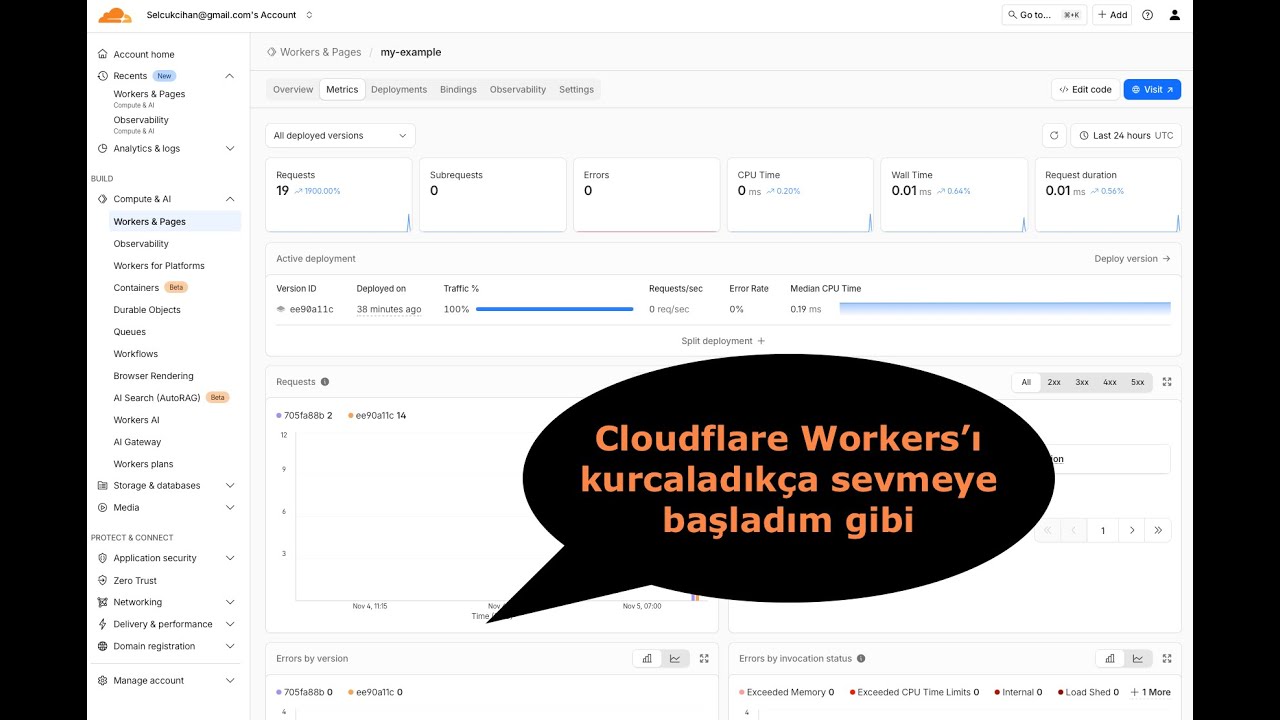The image size is (1280, 720).
Task: Go to last pagination page
Action: tap(1158, 530)
